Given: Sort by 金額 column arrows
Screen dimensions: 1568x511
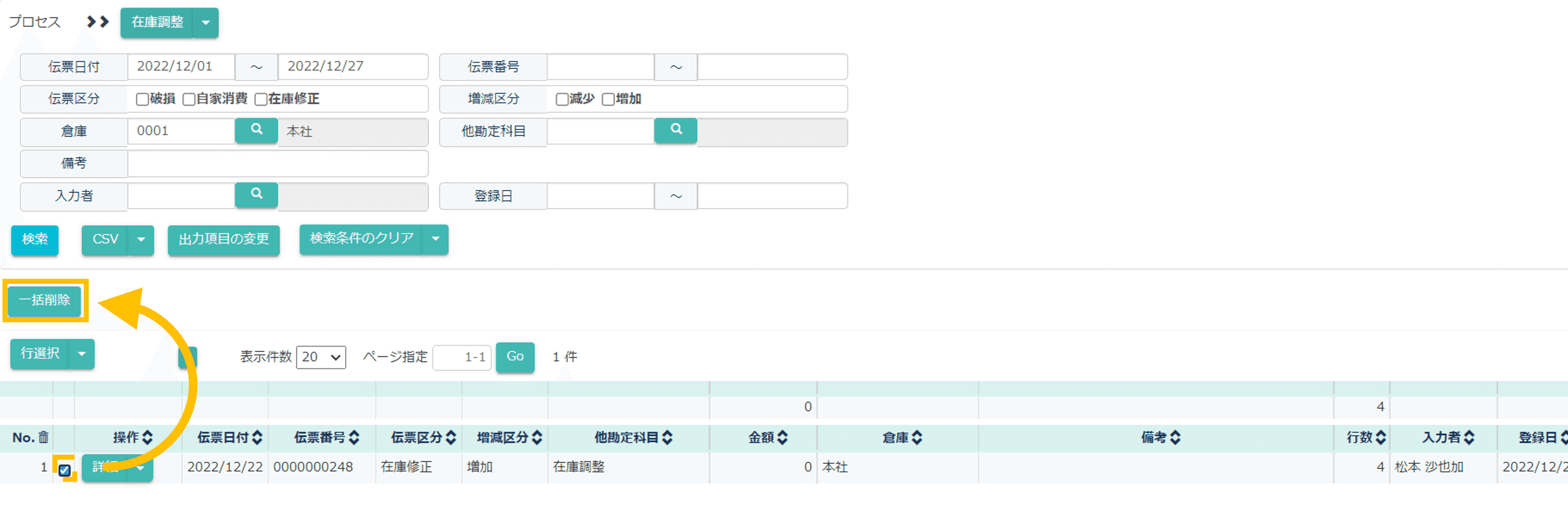Looking at the screenshot, I should click(783, 437).
